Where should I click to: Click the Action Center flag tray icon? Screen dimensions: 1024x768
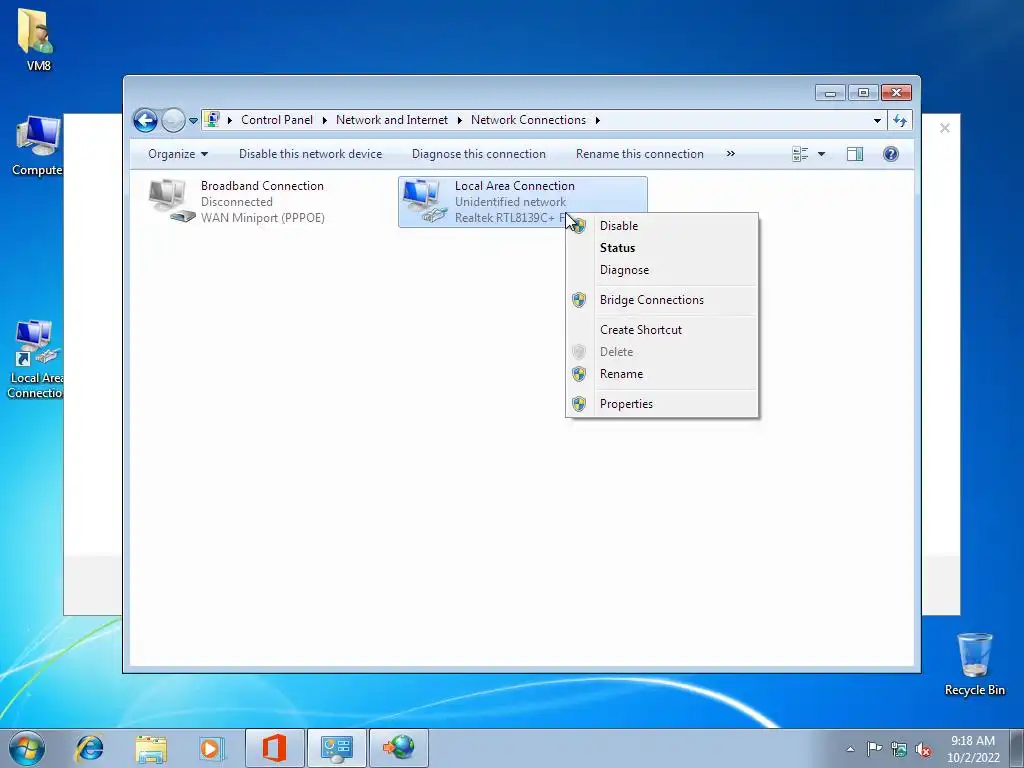click(874, 749)
